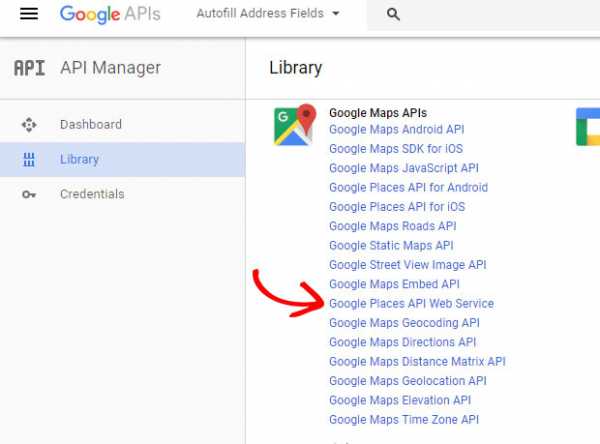600x444 pixels.
Task: Open Google Maps Distance Matrix API link
Action: point(417,362)
